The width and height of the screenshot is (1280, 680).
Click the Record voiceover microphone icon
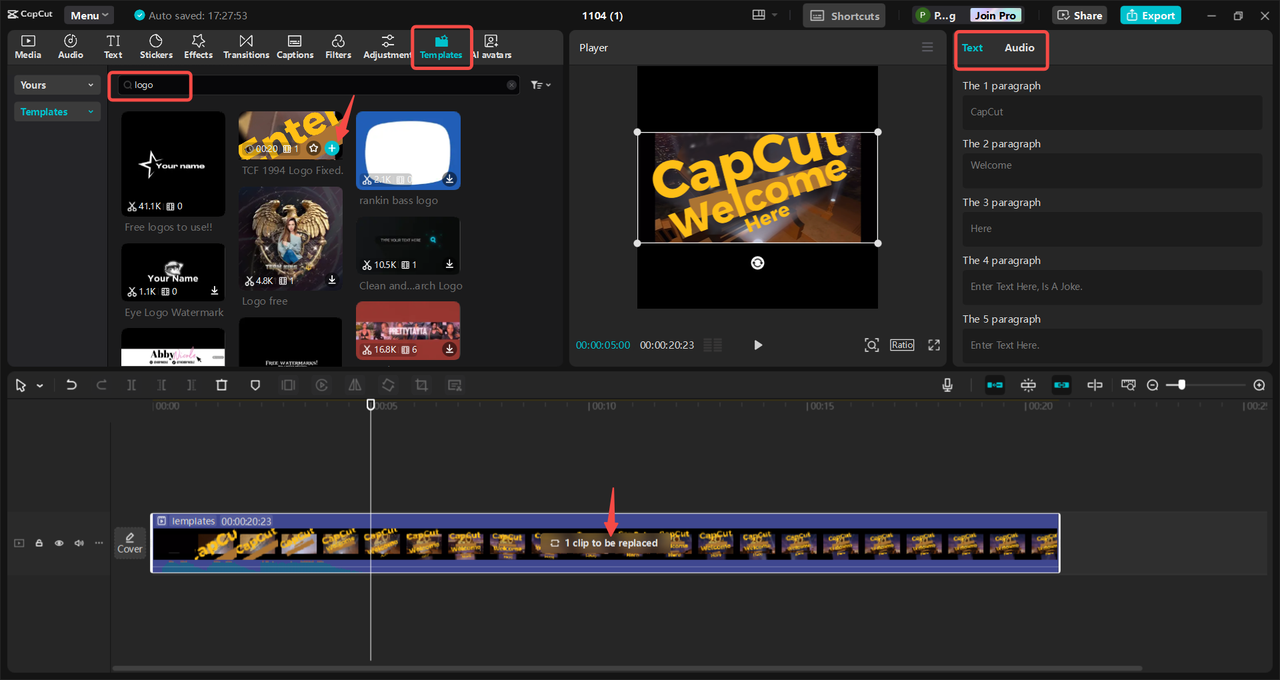tap(947, 385)
